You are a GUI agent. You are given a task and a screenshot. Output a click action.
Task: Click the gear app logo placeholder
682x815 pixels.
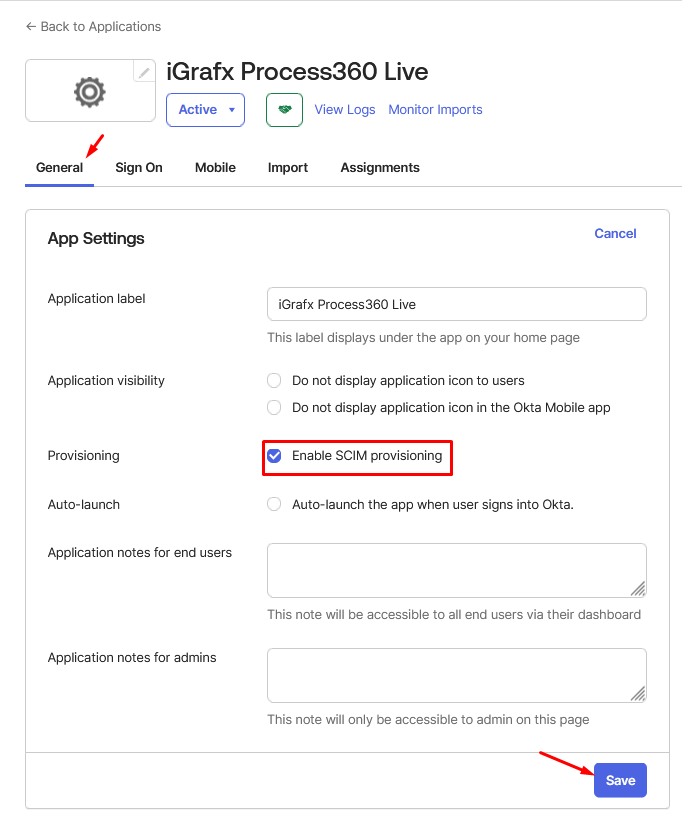click(x=89, y=92)
